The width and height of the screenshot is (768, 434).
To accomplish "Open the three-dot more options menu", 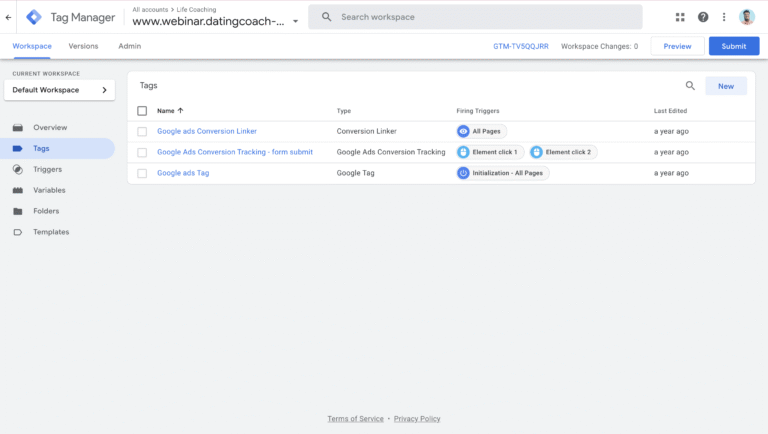I will pyautogui.click(x=724, y=17).
